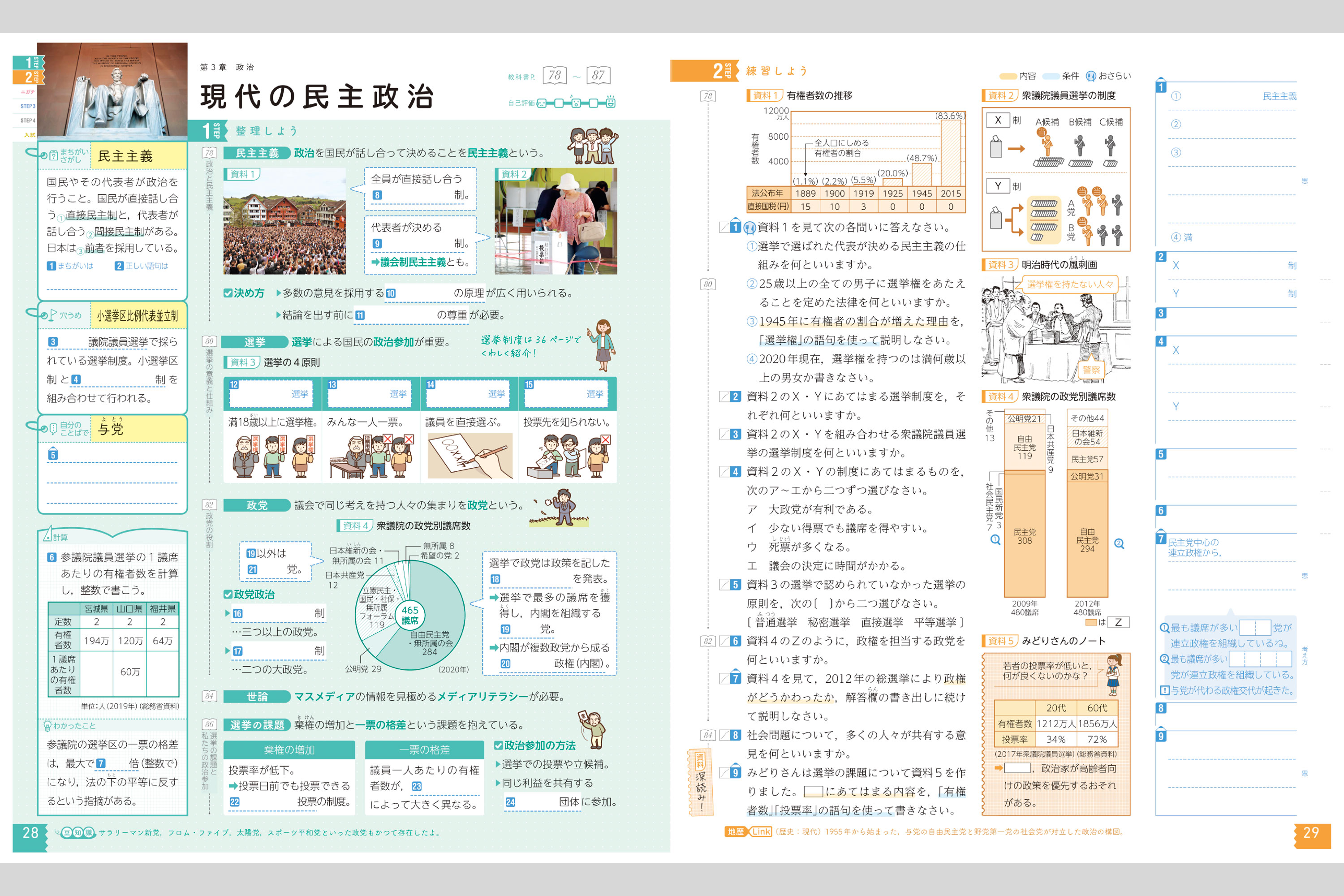This screenshot has height=896, width=1344.
Task: Click the Z legend orange swatch under 資料4
Action: (1091, 622)
